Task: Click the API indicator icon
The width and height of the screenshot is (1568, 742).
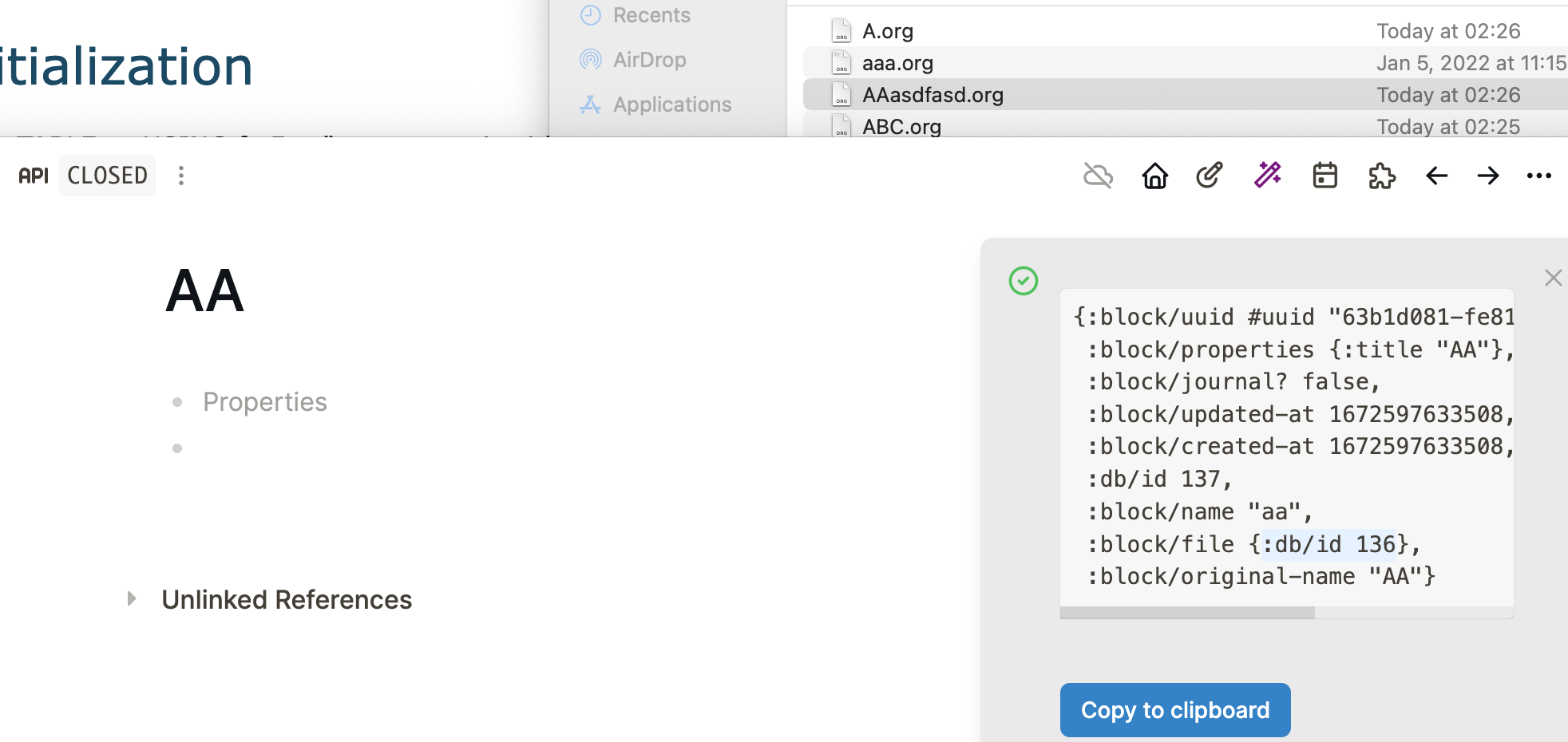Action: tap(33, 176)
